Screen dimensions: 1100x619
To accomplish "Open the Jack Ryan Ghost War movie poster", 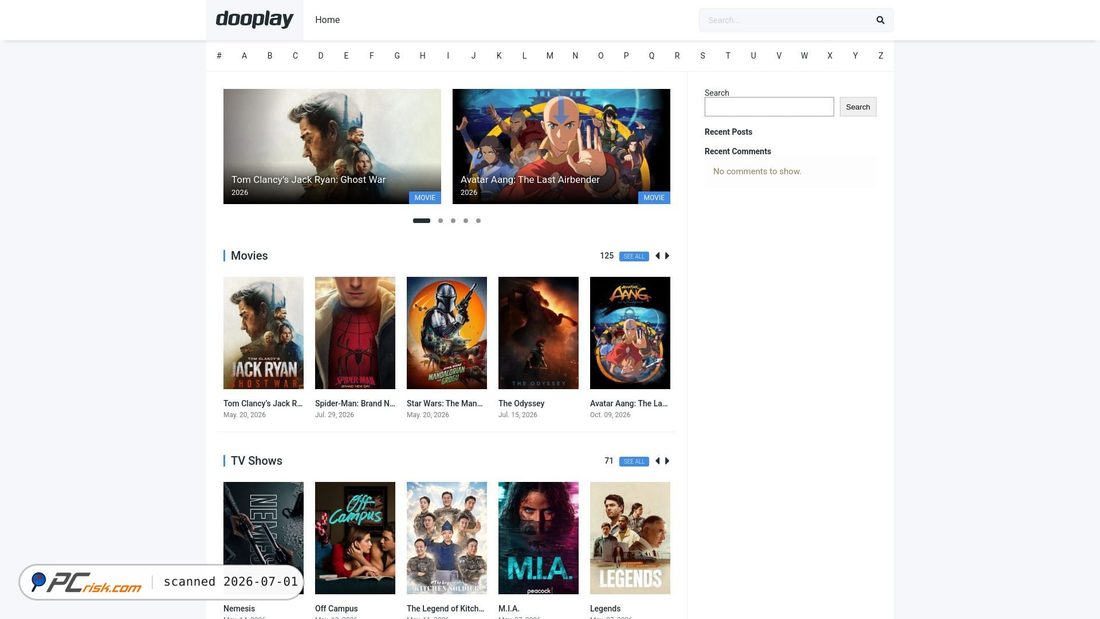I will (263, 333).
